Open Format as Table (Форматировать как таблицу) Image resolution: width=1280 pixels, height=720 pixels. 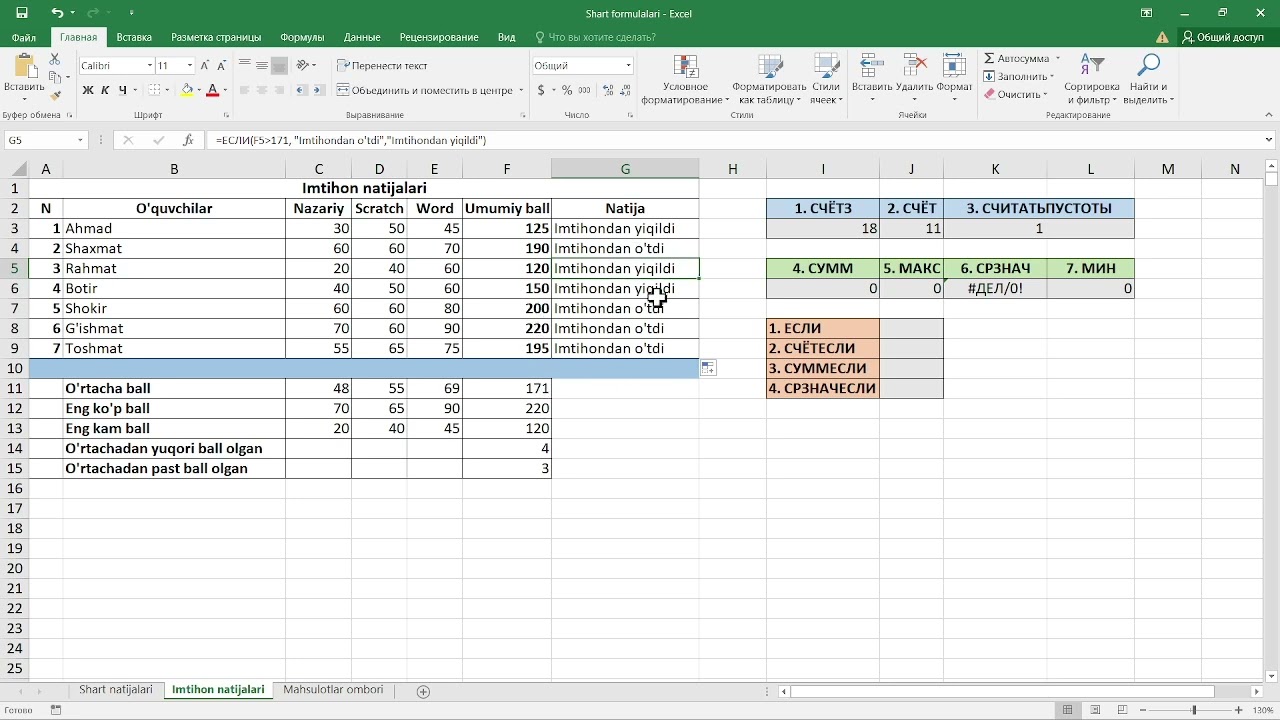[x=769, y=80]
